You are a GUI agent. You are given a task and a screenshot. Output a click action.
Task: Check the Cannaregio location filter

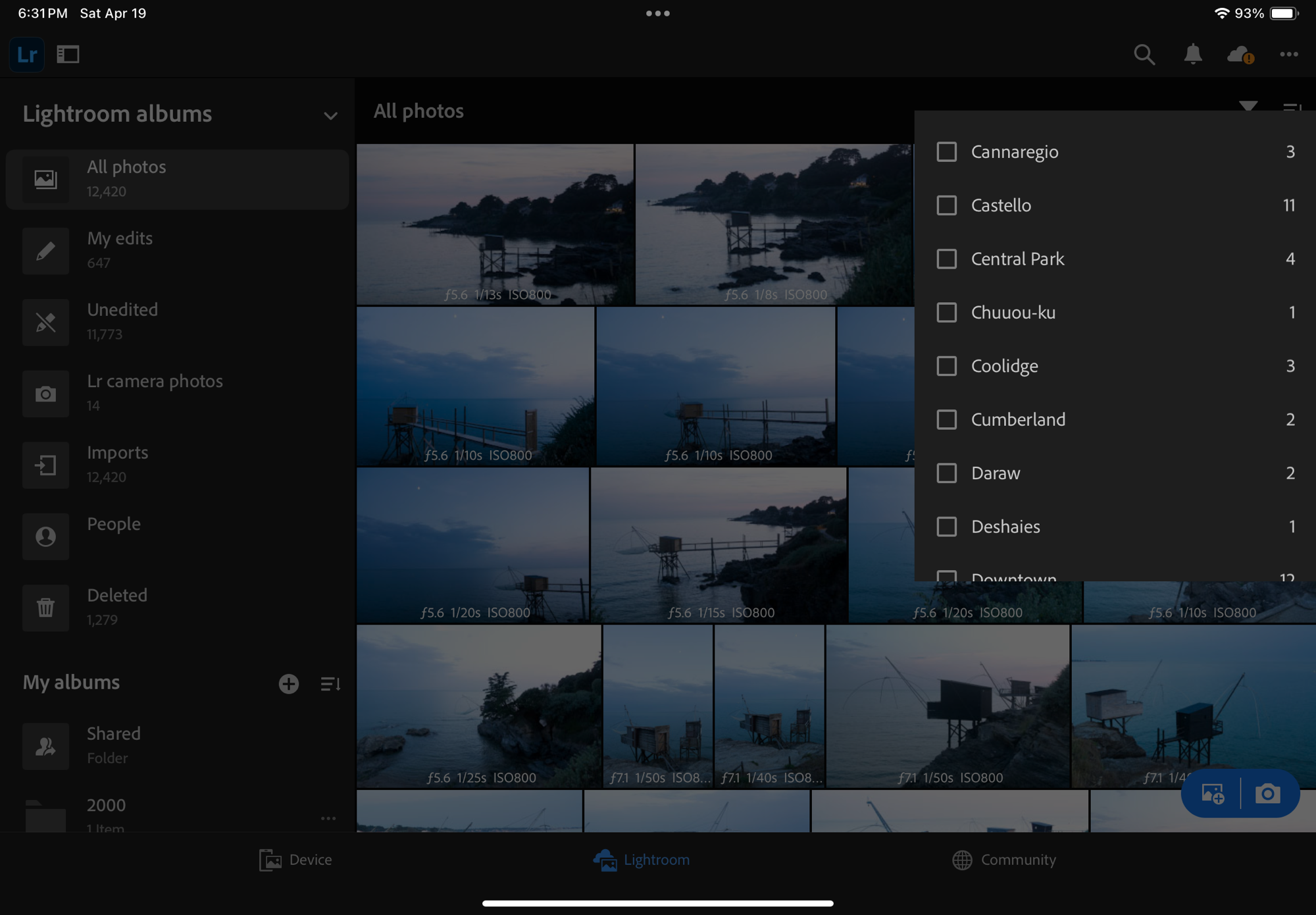click(x=946, y=151)
